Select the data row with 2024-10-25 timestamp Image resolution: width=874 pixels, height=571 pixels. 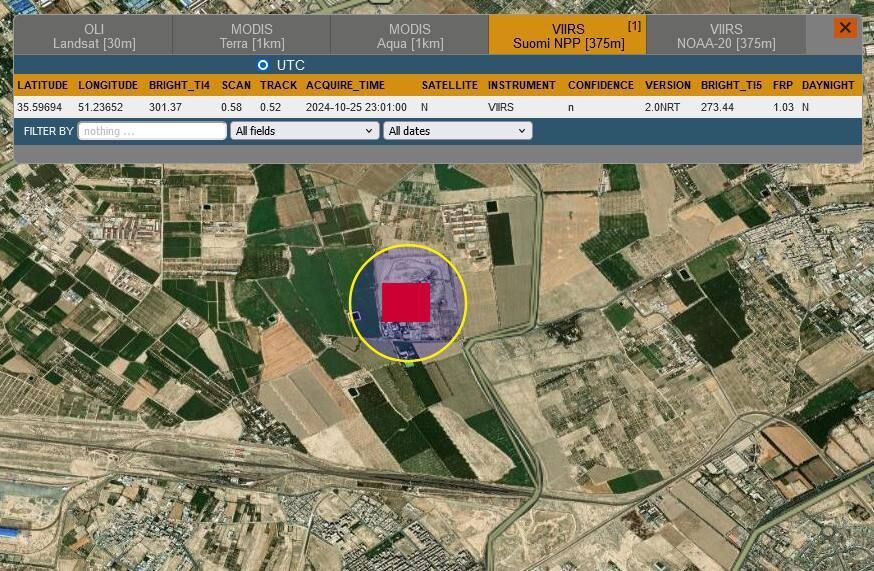click(x=356, y=107)
